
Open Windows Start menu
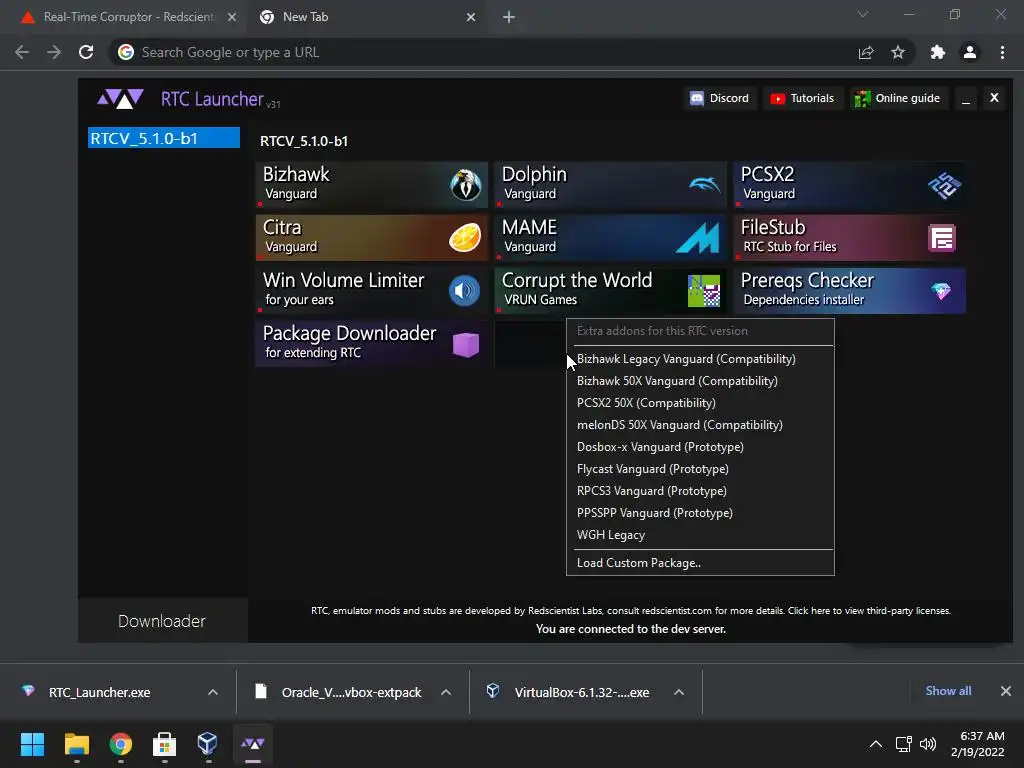32,744
